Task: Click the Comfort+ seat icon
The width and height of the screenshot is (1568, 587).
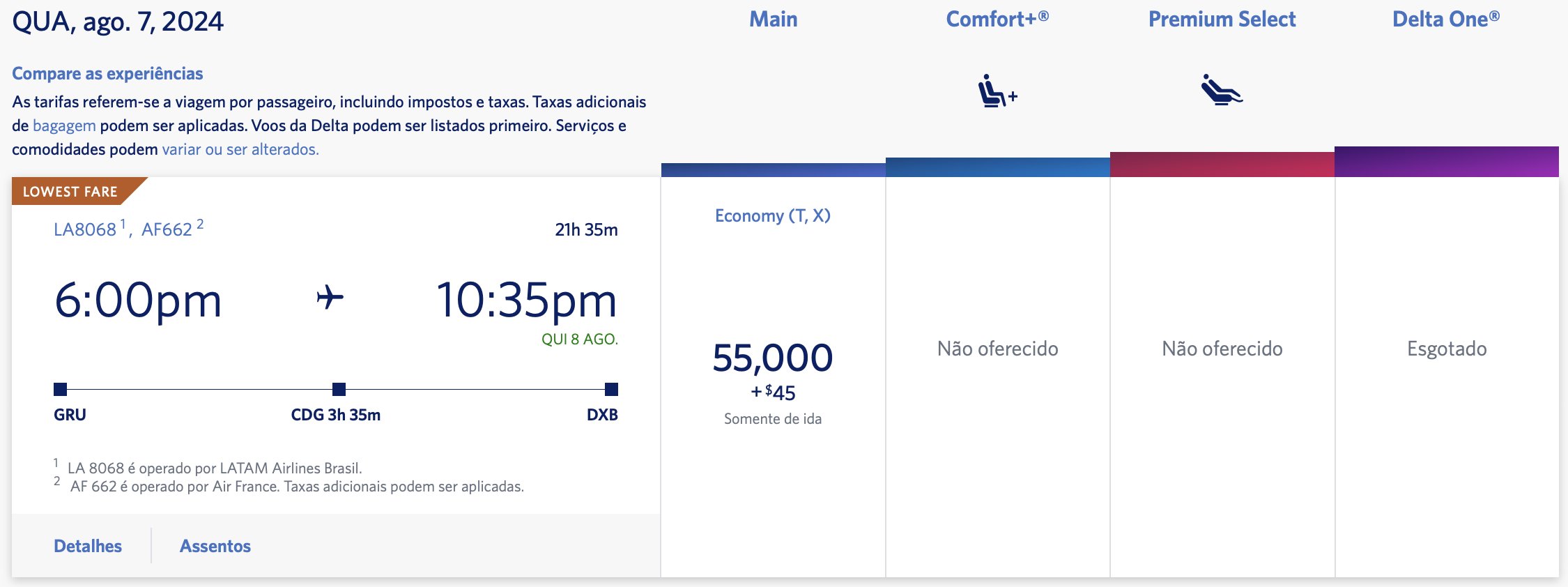Action: pyautogui.click(x=997, y=91)
